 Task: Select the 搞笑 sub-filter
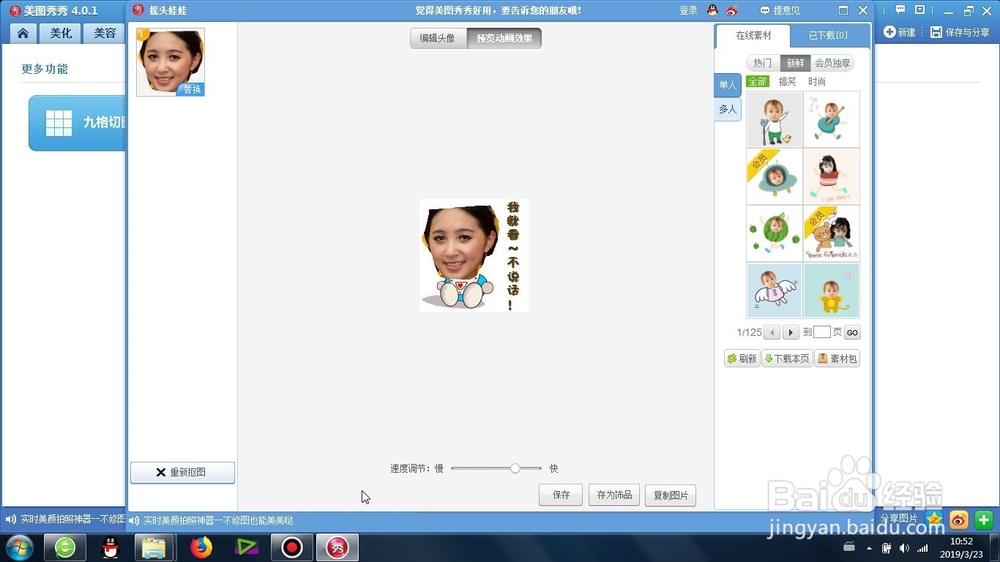click(787, 82)
